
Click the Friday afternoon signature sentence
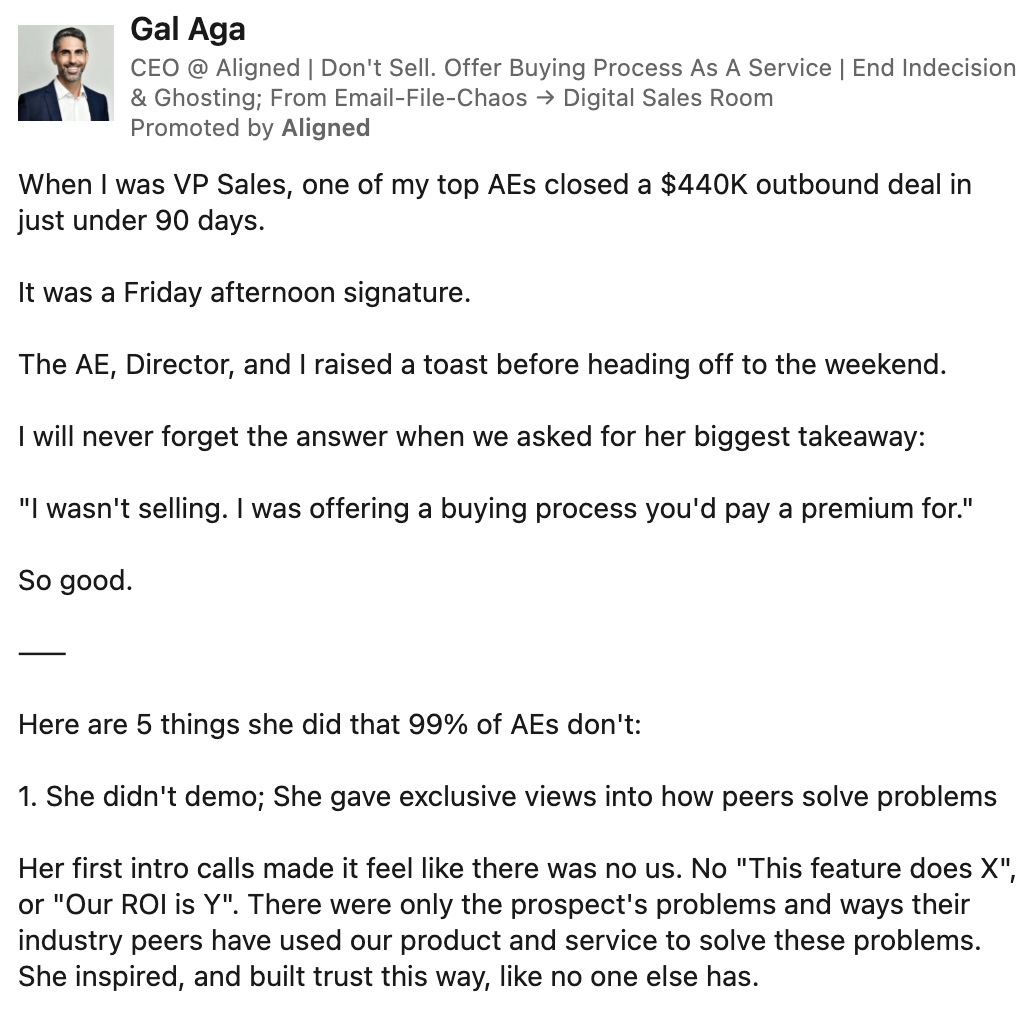tap(244, 293)
